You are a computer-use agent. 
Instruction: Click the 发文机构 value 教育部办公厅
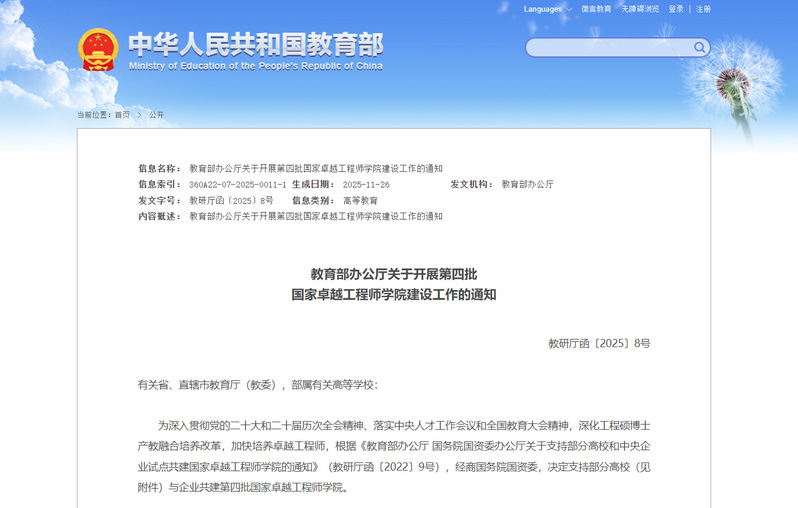tap(527, 185)
